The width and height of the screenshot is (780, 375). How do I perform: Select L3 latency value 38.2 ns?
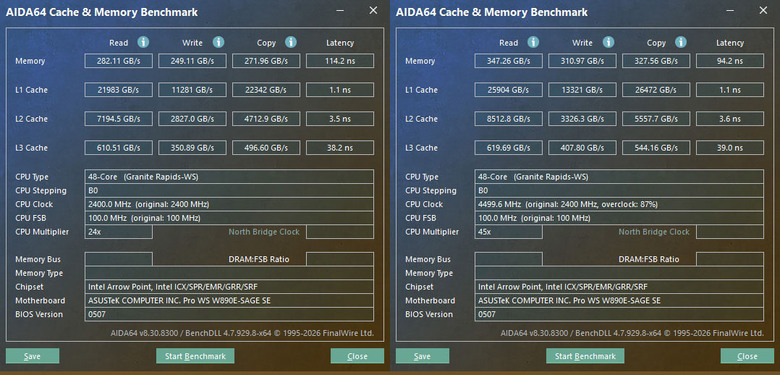[x=340, y=148]
